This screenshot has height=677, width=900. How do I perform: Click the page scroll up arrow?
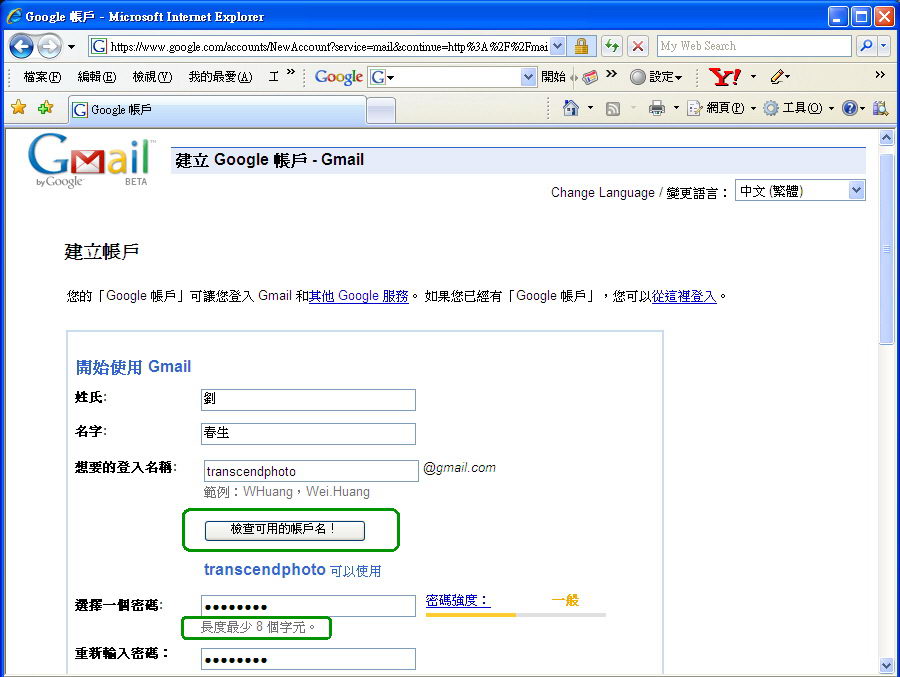point(886,138)
